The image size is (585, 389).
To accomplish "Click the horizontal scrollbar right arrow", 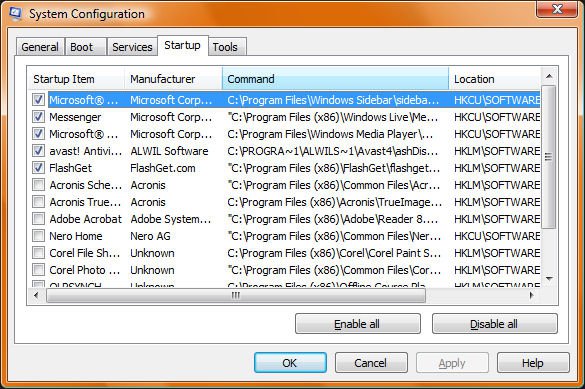I will pyautogui.click(x=532, y=295).
